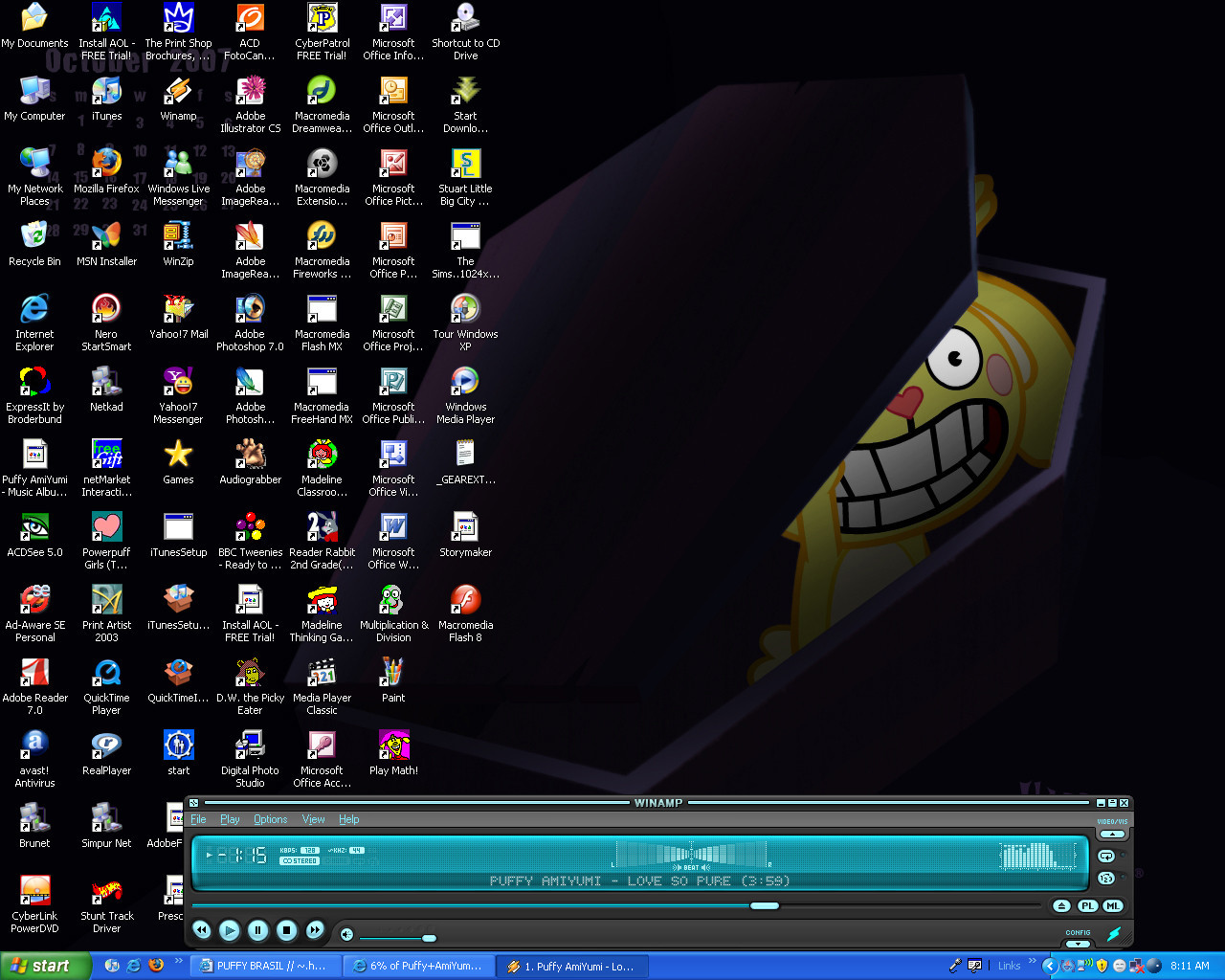Select the ACDSee 5.0 desktop icon
The width and height of the screenshot is (1225, 980).
pos(34,535)
